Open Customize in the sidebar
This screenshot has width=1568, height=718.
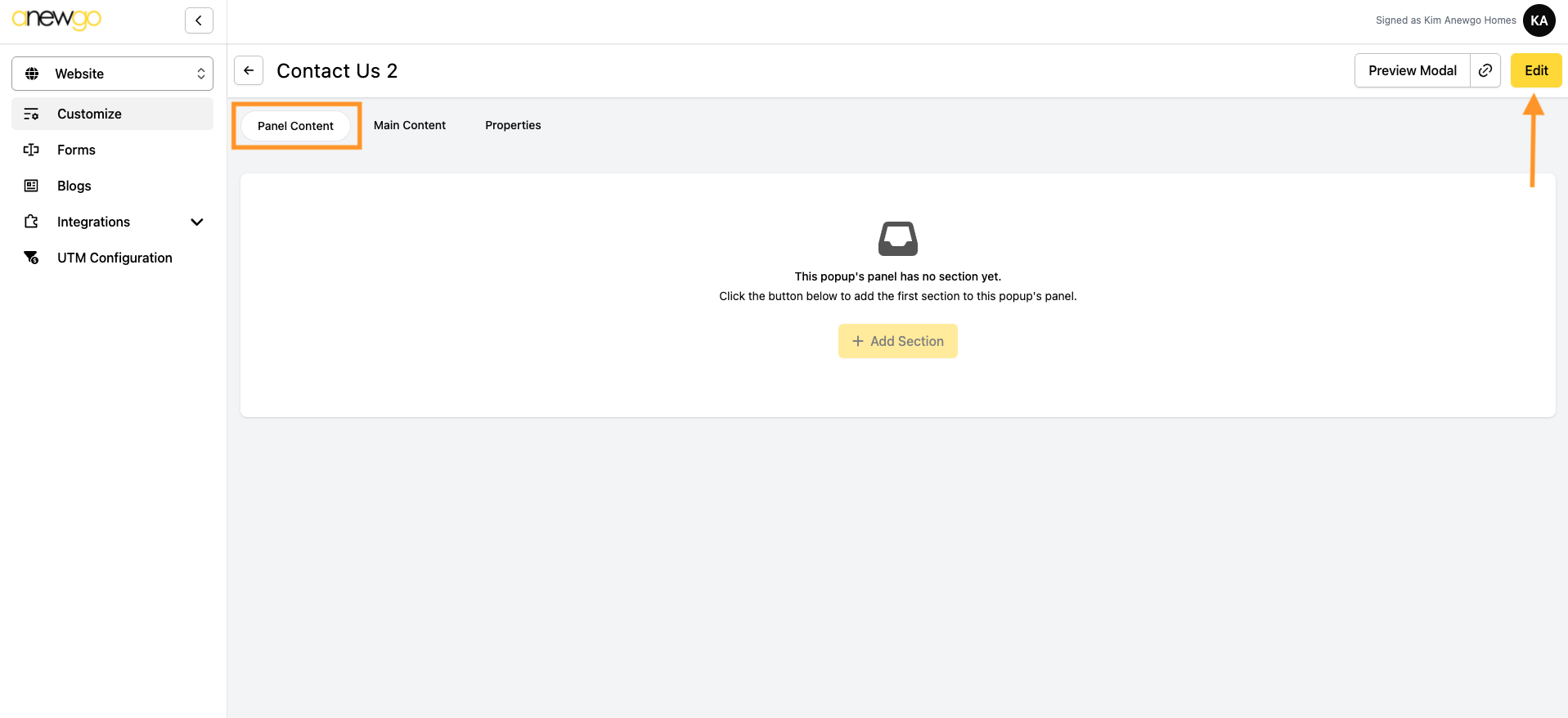(x=89, y=114)
